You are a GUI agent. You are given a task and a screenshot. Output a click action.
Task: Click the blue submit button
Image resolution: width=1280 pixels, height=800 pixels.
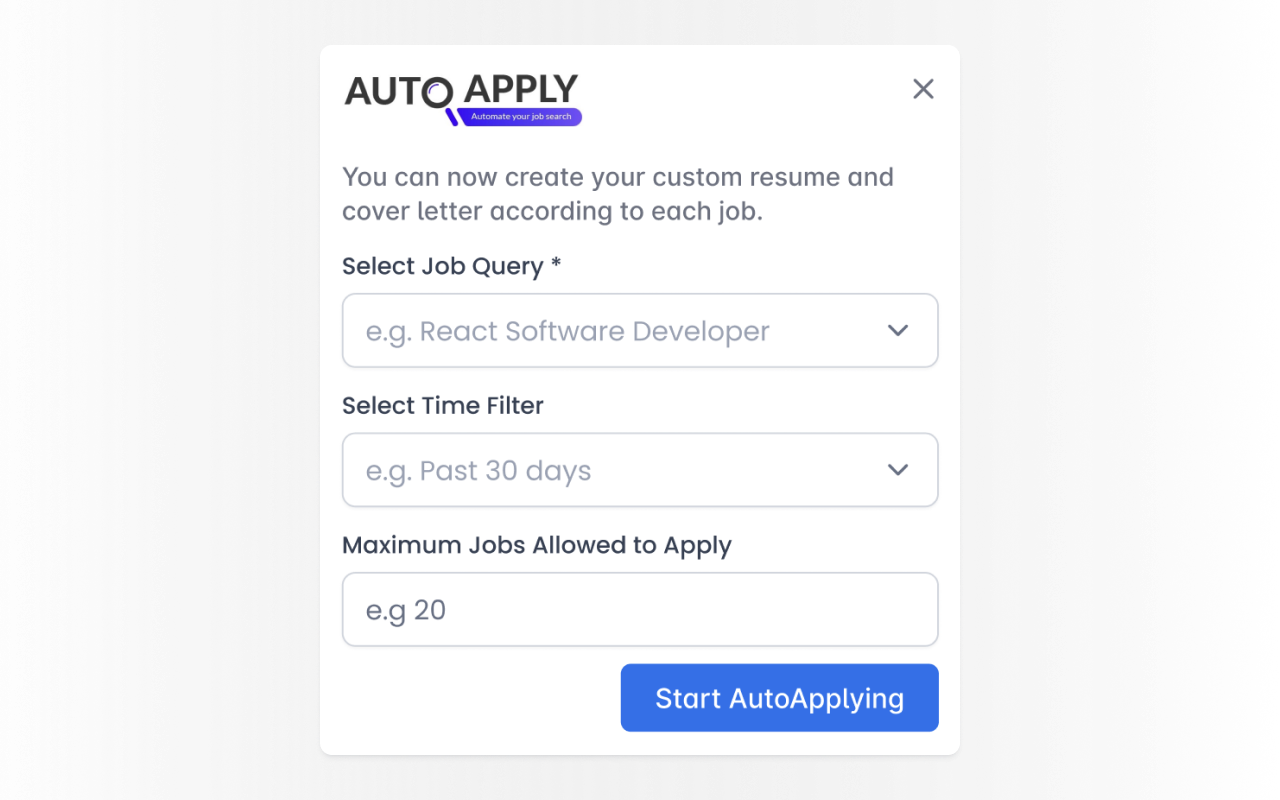click(779, 697)
